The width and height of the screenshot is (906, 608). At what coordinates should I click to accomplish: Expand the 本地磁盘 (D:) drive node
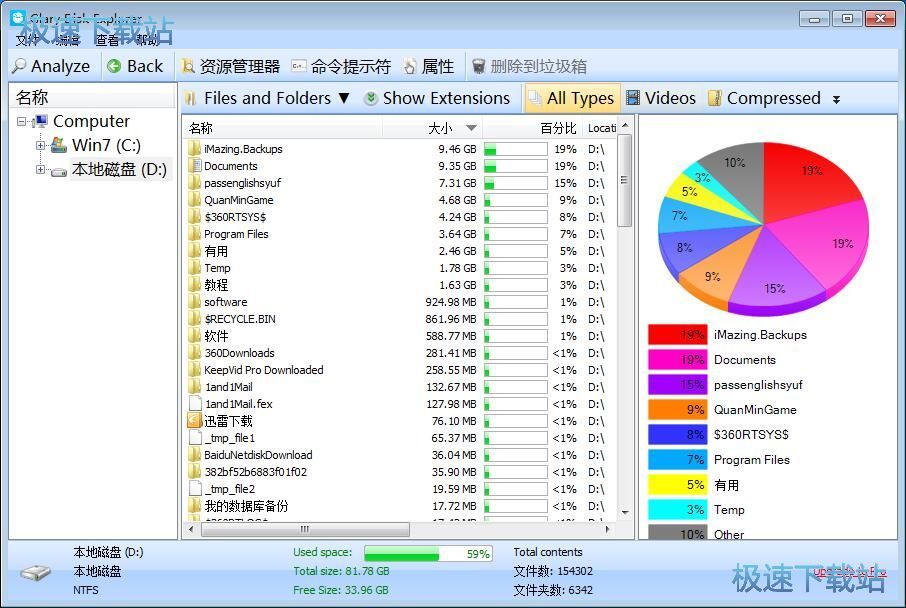pos(40,169)
